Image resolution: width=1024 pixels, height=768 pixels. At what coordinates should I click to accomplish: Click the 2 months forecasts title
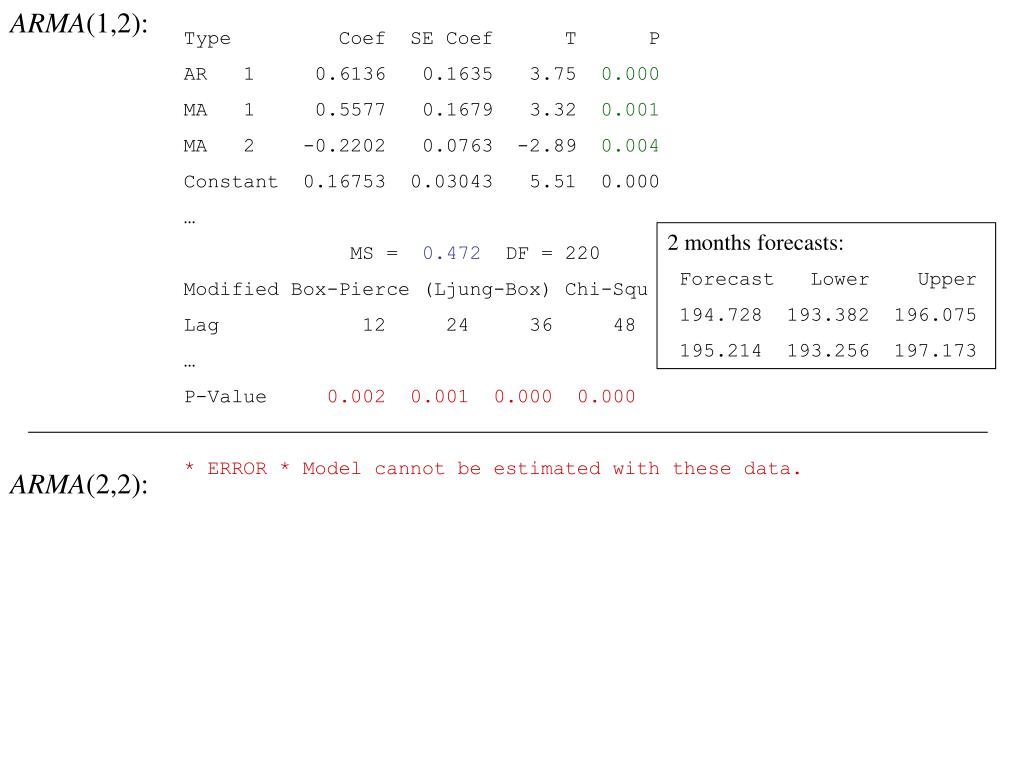[756, 243]
